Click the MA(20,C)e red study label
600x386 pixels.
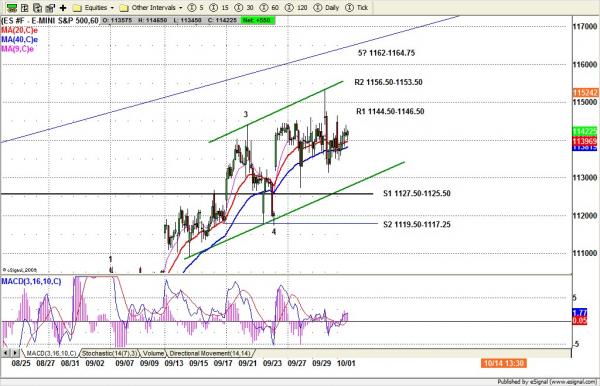(x=19, y=30)
